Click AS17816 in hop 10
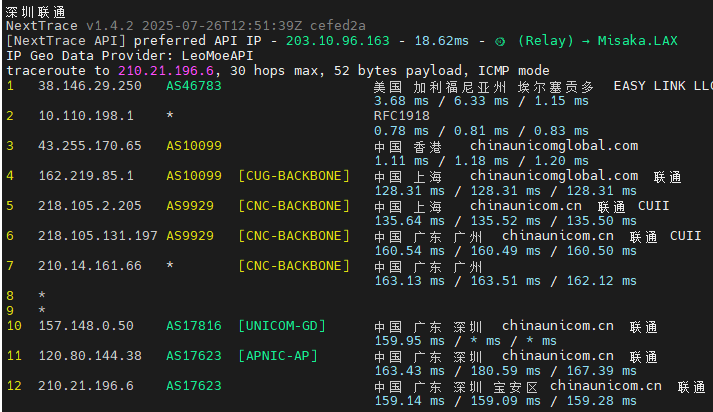Screen dimensions: 713x412 click(x=194, y=326)
